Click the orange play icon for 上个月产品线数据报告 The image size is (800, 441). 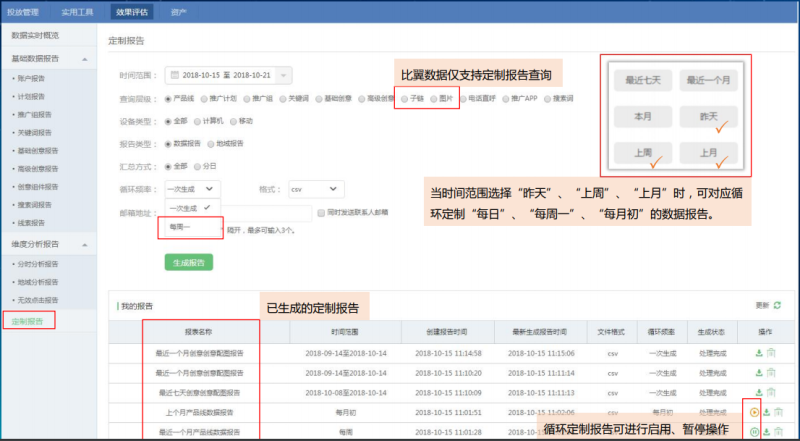coord(752,411)
